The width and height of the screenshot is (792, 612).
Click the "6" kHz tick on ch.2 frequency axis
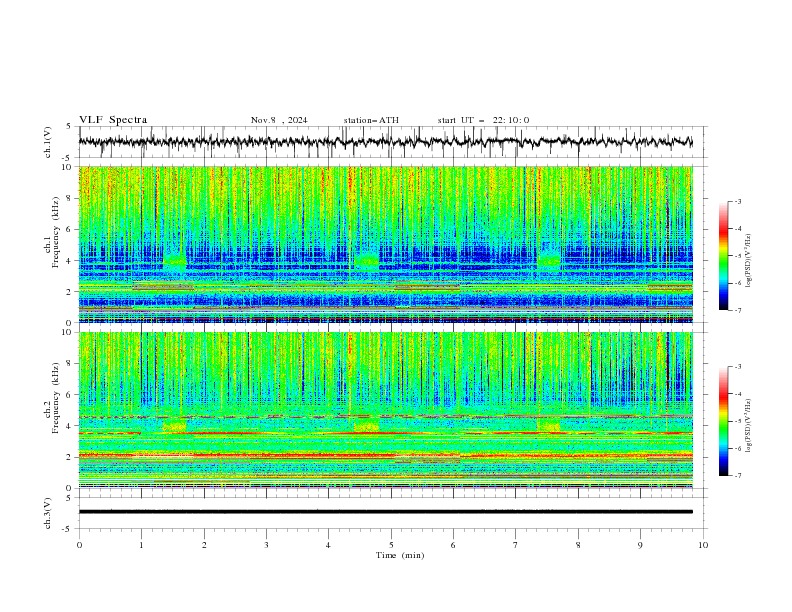[x=70, y=395]
